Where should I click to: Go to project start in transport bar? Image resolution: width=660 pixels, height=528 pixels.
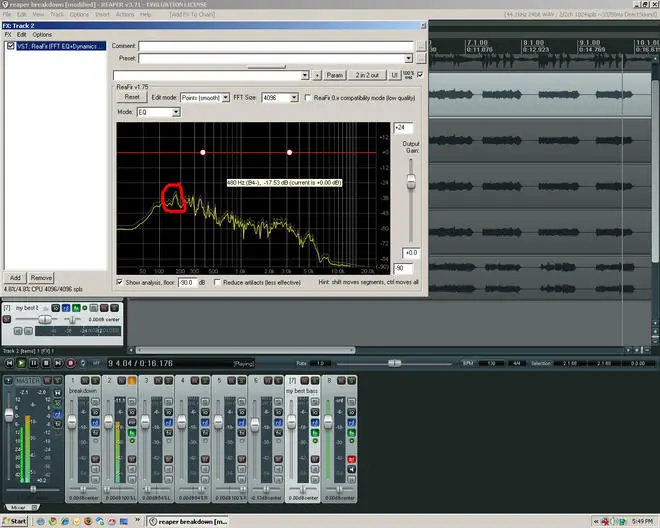click(x=10, y=363)
